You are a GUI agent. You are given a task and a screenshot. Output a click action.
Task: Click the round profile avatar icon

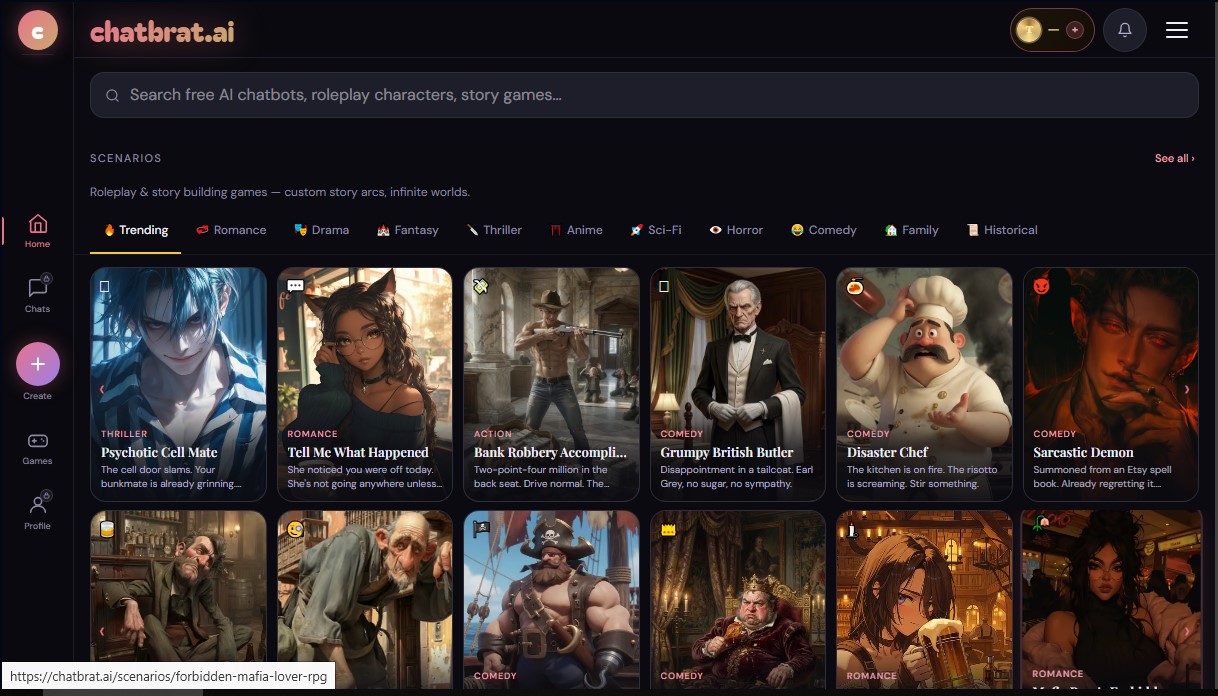[x=38, y=31]
